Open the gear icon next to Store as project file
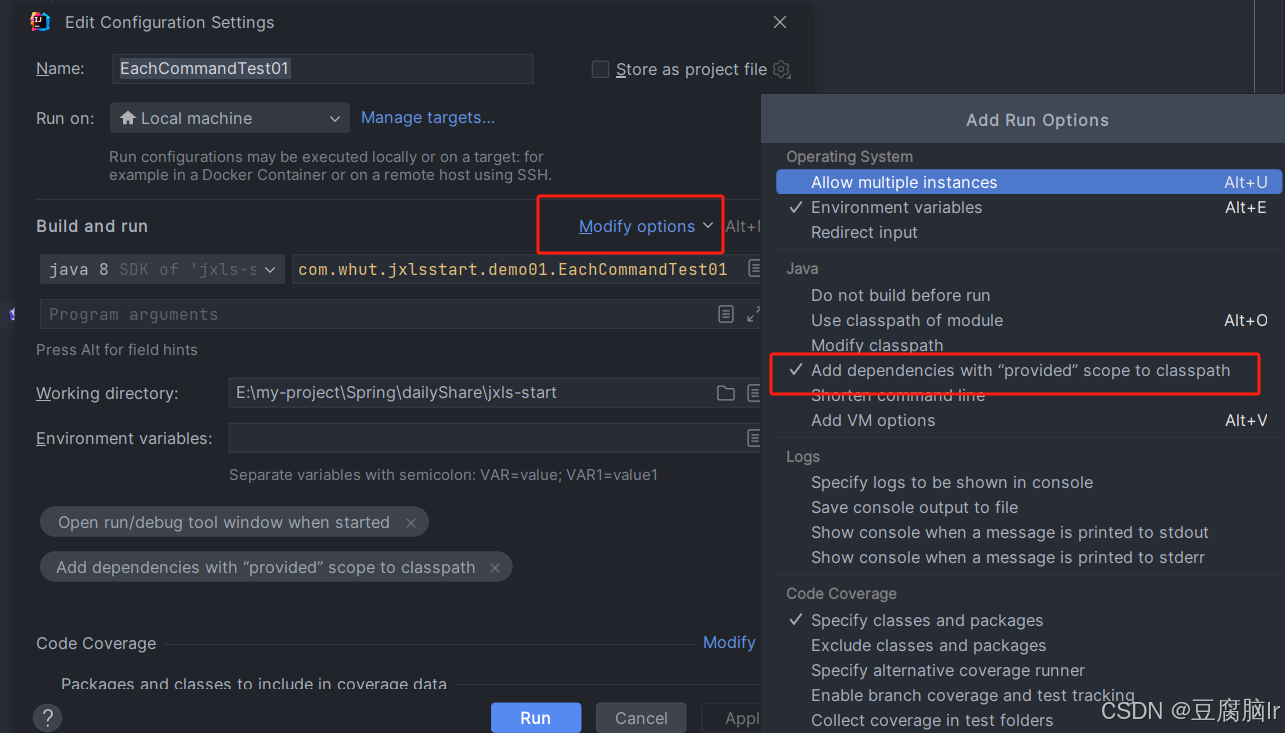 [782, 70]
